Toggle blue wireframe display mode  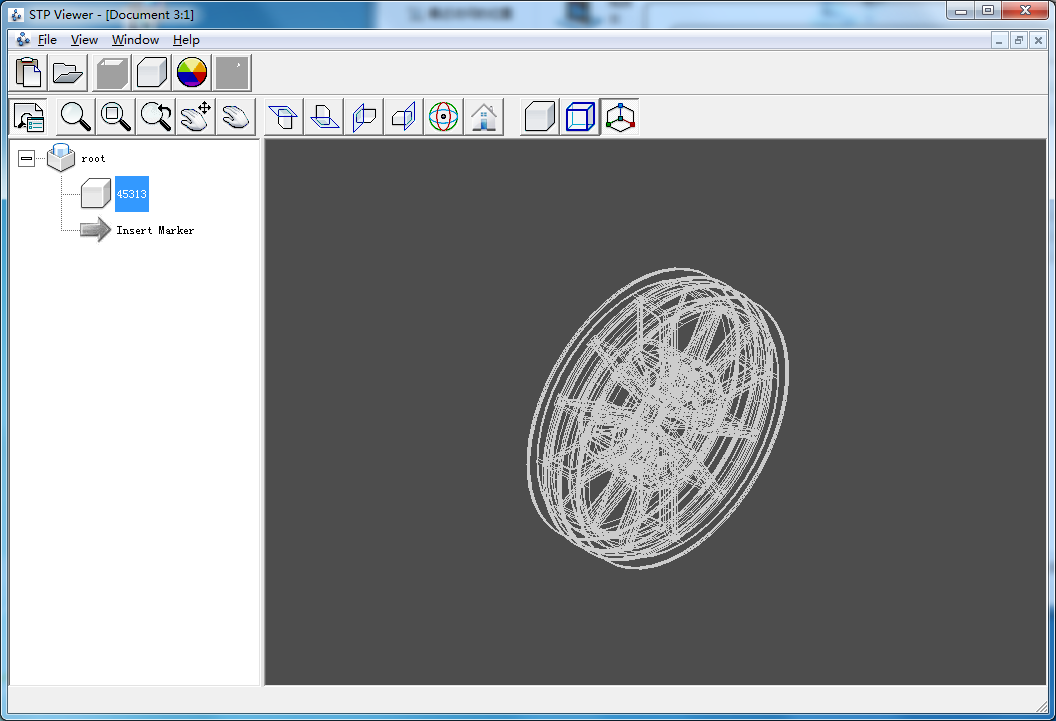pos(580,116)
